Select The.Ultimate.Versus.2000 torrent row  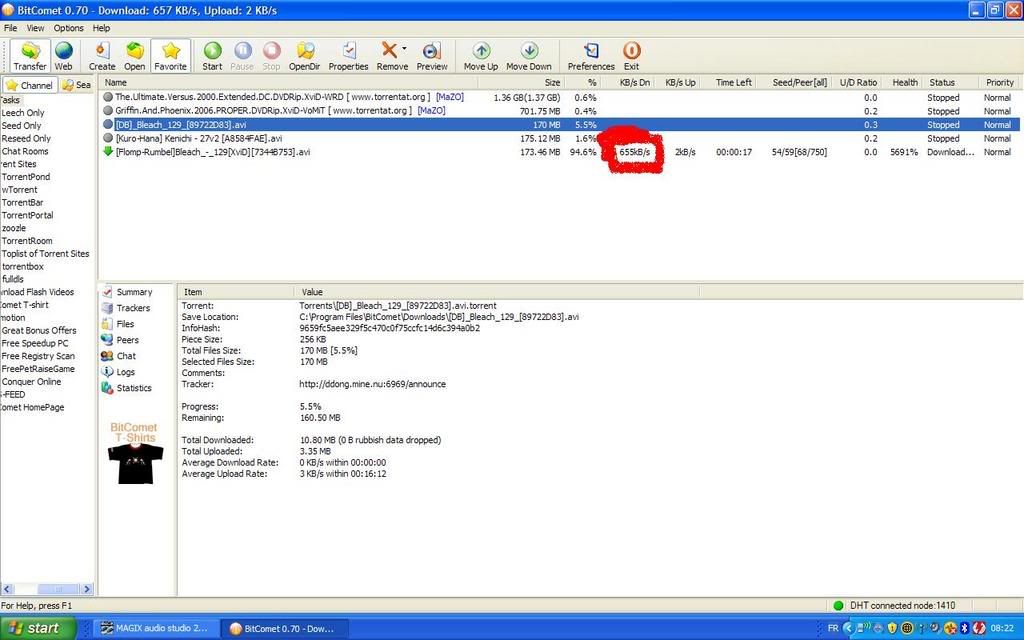(560, 97)
